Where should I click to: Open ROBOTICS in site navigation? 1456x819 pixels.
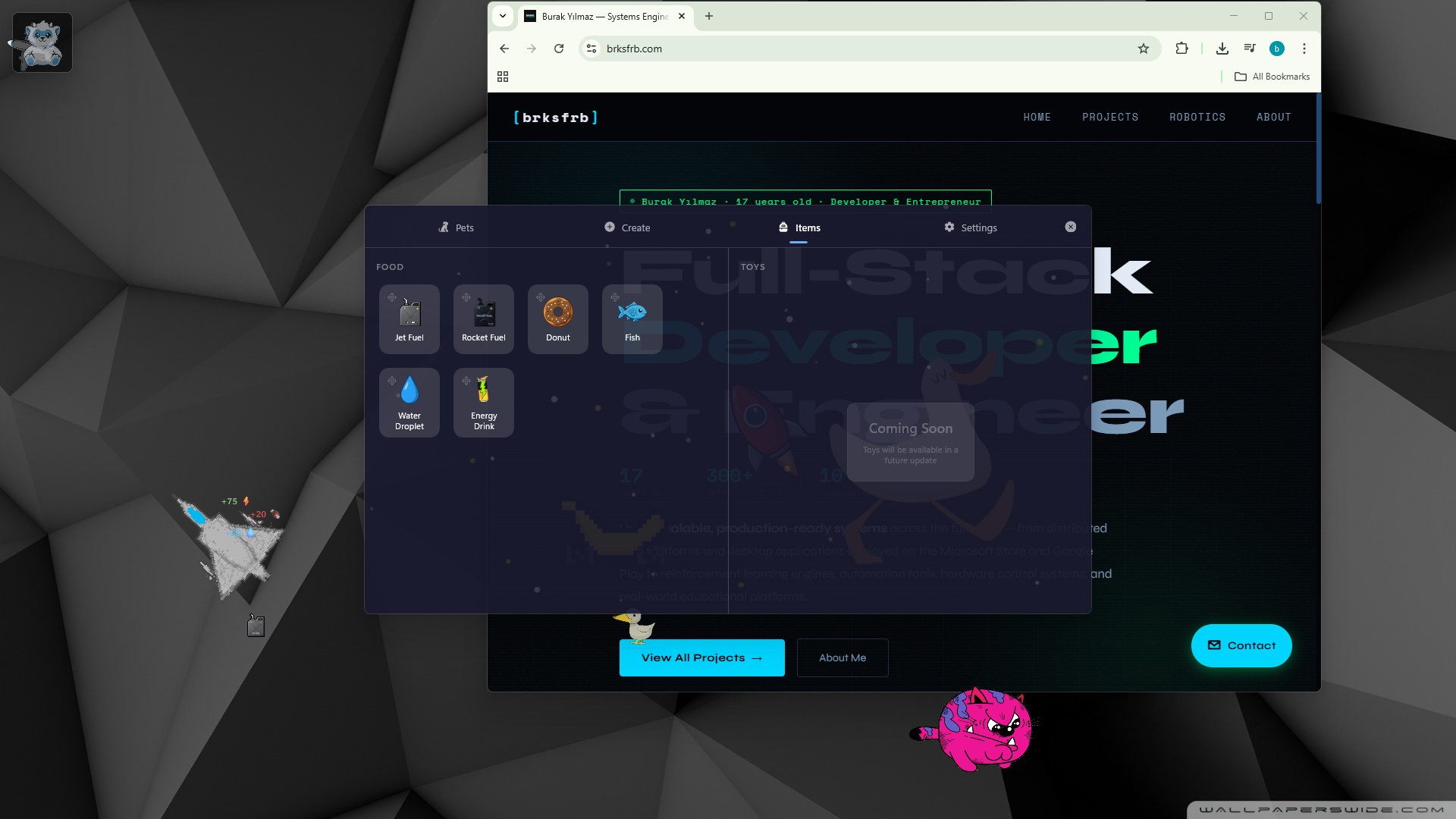[1197, 117]
